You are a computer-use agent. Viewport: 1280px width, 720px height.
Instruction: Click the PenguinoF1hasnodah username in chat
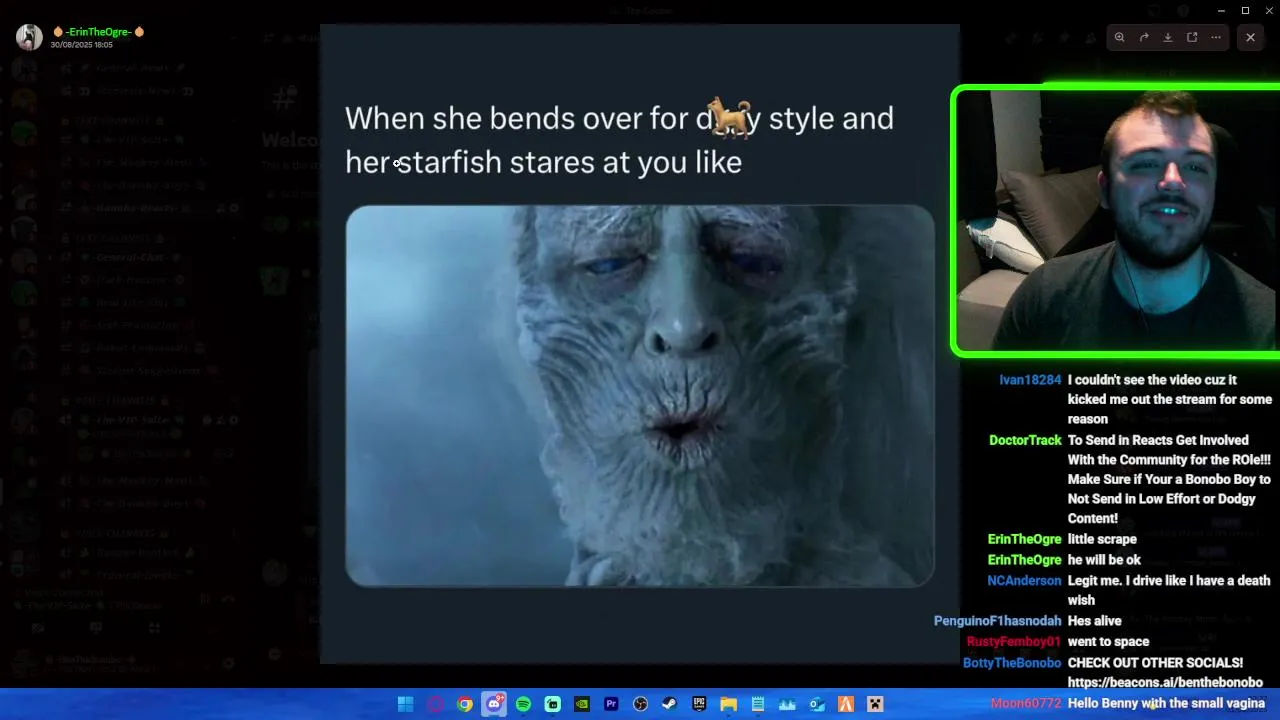pyautogui.click(x=997, y=621)
